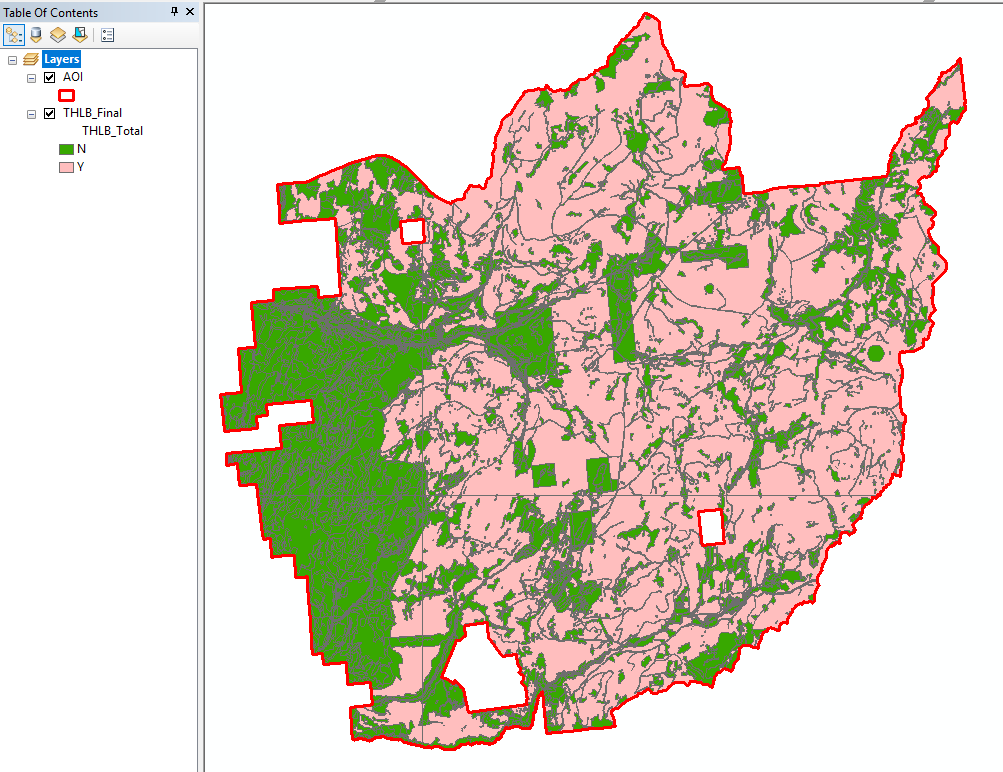Toggle the THLB_Final layer checkbox

pyautogui.click(x=49, y=113)
